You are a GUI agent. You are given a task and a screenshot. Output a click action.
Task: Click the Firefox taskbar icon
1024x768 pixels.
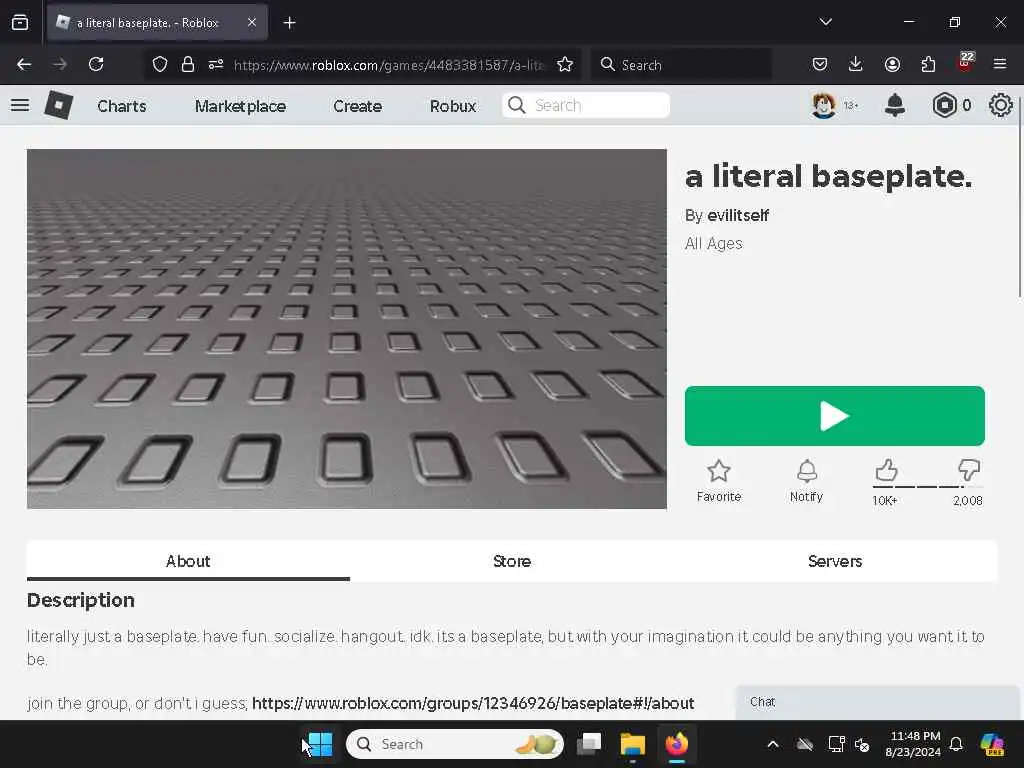click(x=677, y=744)
